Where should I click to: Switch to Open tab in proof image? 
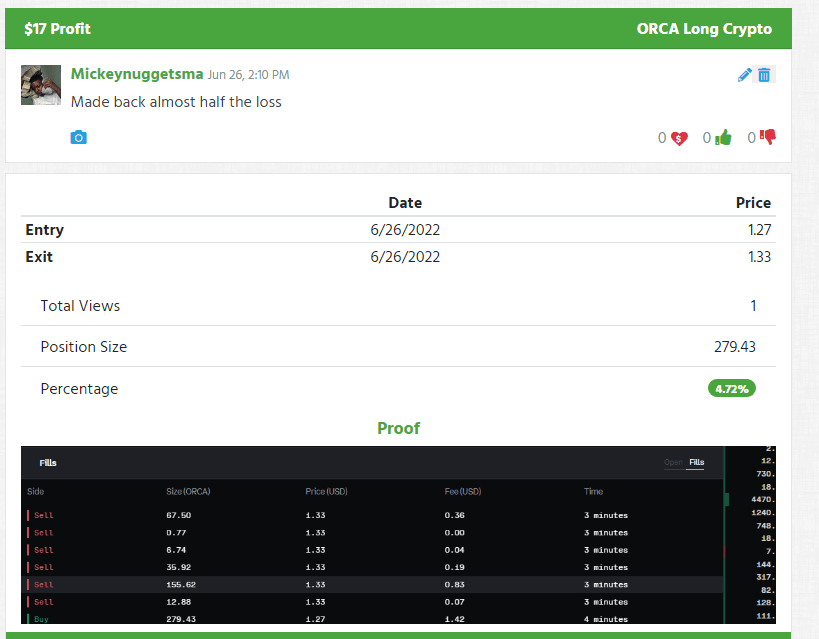click(x=673, y=462)
